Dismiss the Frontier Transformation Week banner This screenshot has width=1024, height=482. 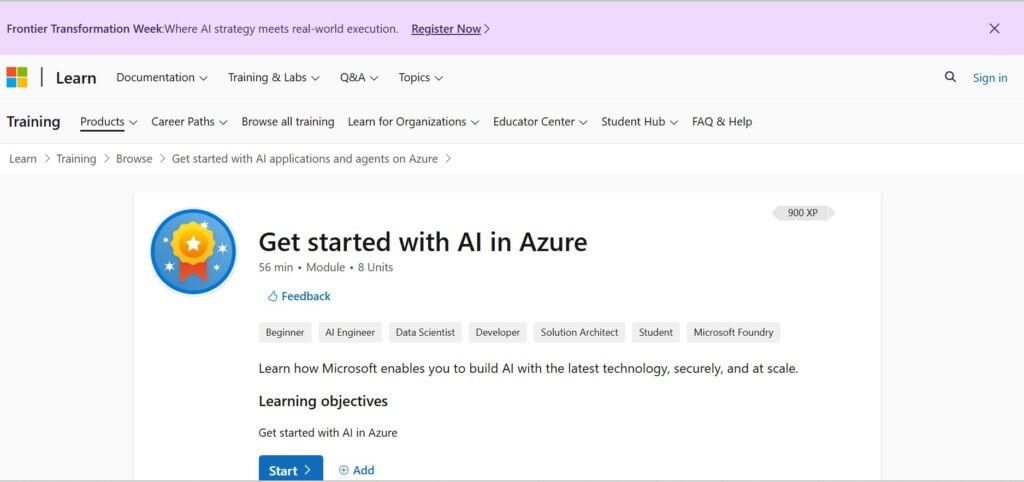pyautogui.click(x=994, y=29)
